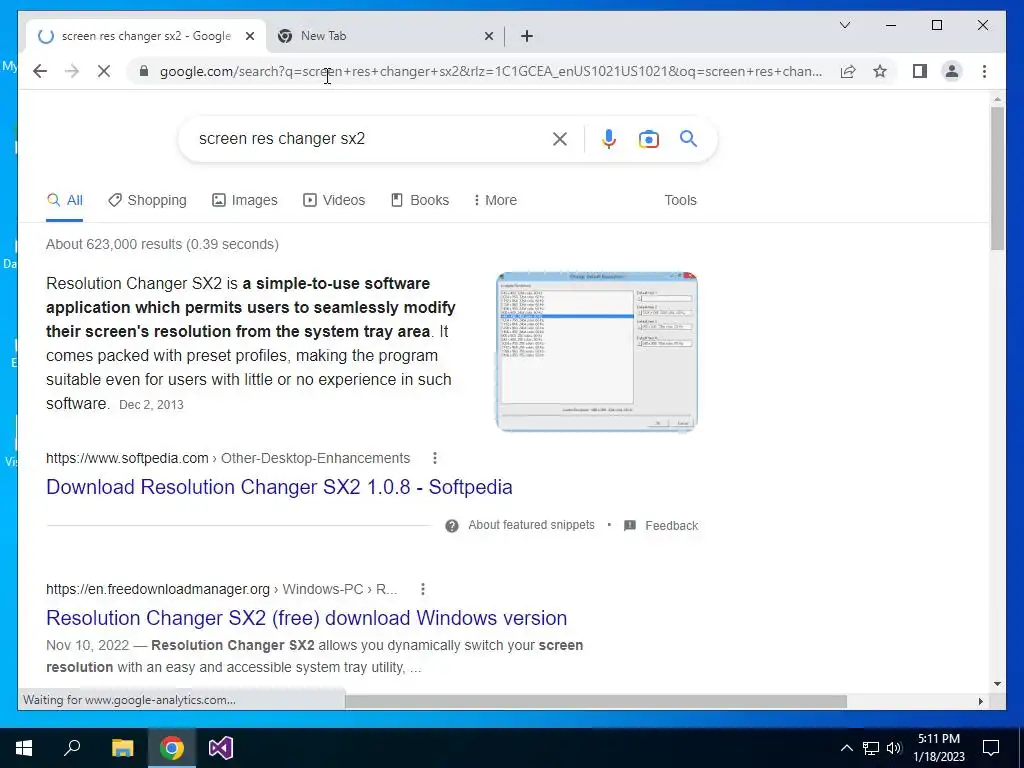Open options for freedownloadmanager result

coord(423,589)
